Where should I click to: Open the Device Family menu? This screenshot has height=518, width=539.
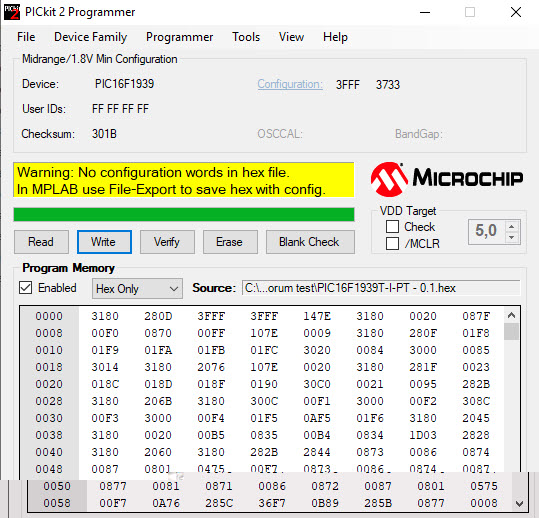(90, 37)
